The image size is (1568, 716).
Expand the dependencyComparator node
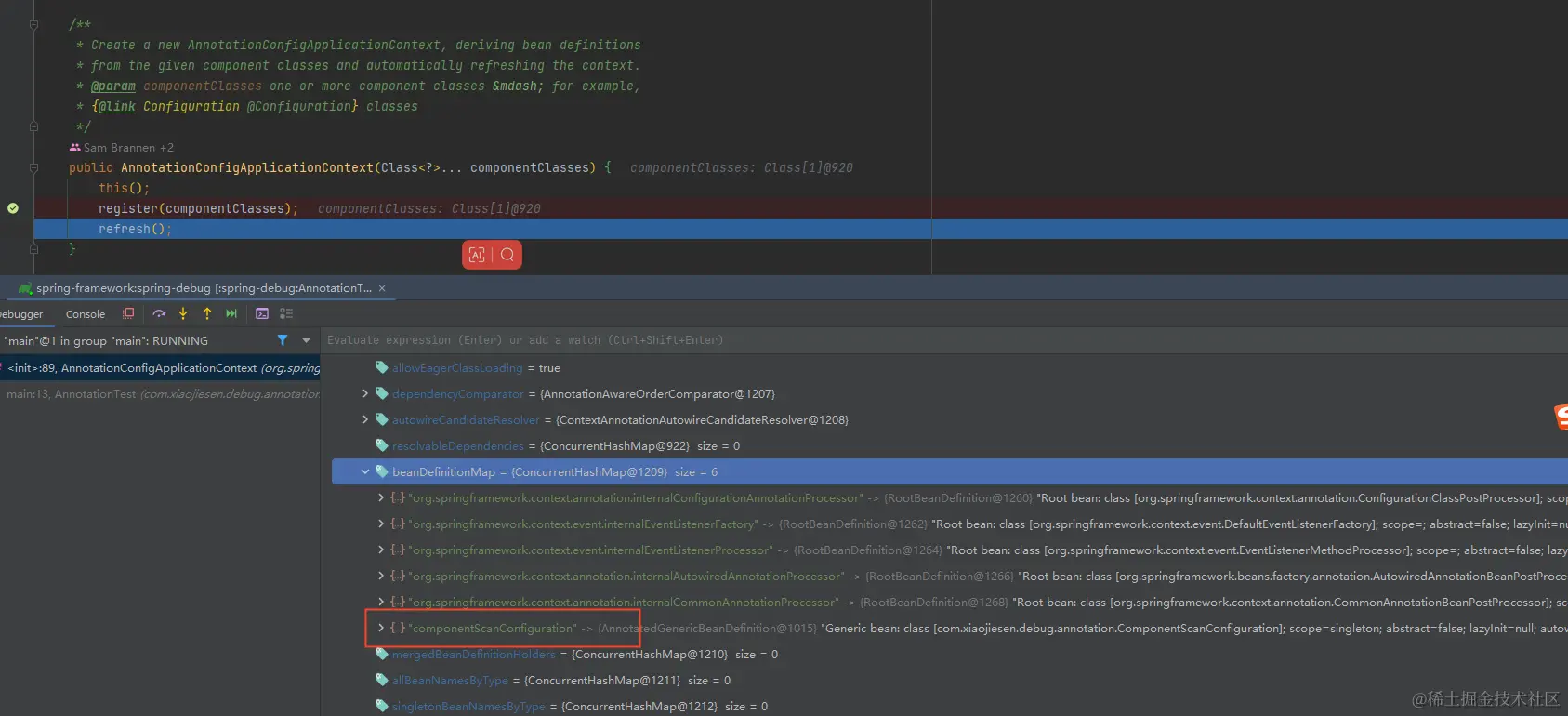pyautogui.click(x=365, y=393)
